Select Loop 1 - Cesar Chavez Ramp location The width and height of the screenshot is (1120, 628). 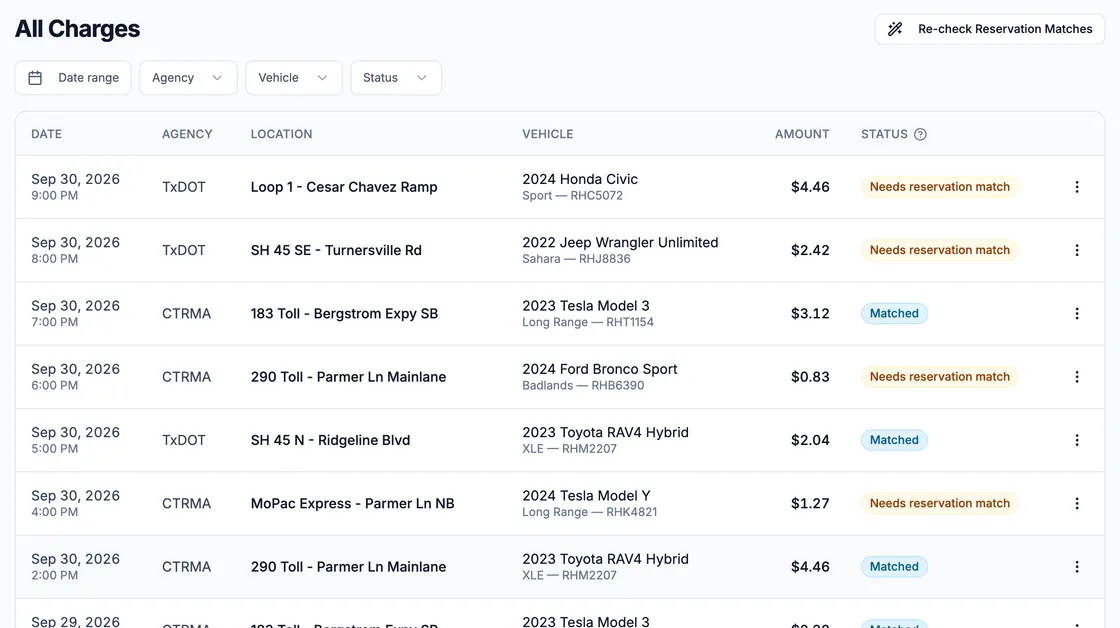tap(344, 187)
